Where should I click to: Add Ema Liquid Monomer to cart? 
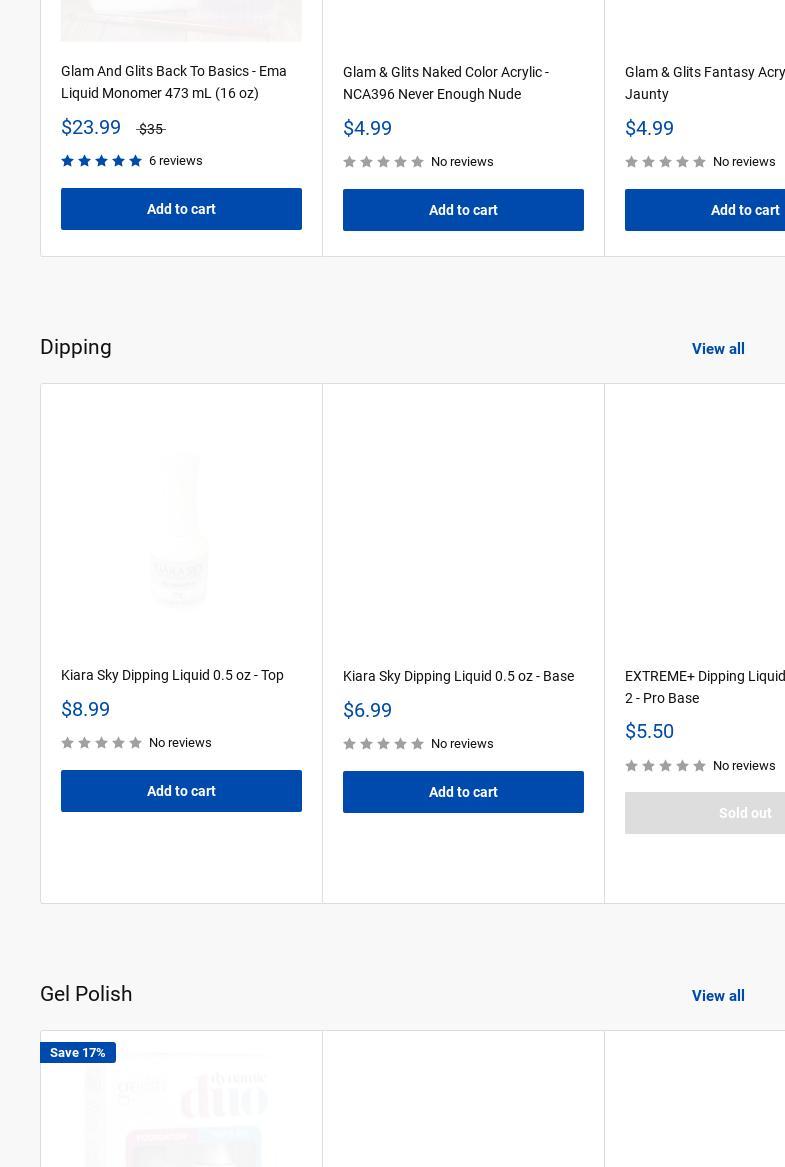click(181, 209)
